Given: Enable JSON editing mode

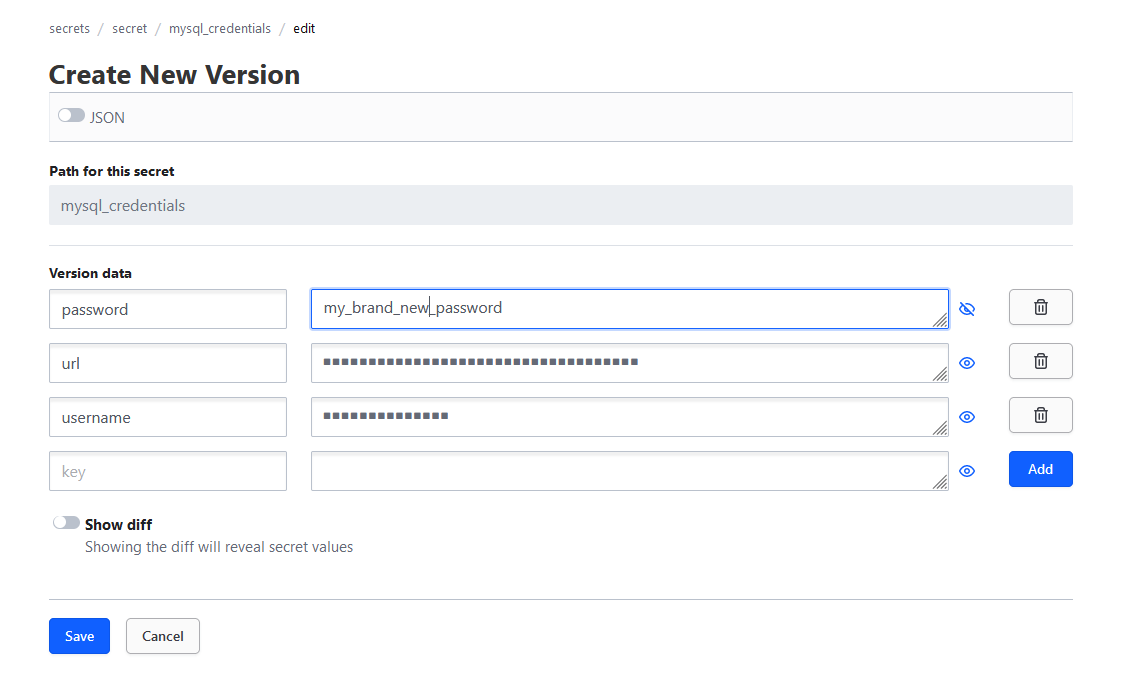Looking at the screenshot, I should (70, 115).
